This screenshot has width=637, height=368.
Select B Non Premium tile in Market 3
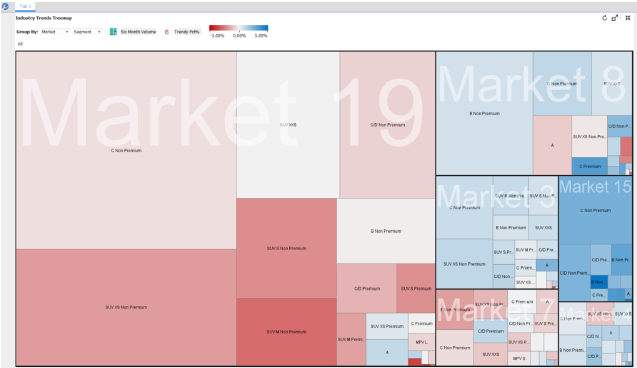(x=511, y=227)
